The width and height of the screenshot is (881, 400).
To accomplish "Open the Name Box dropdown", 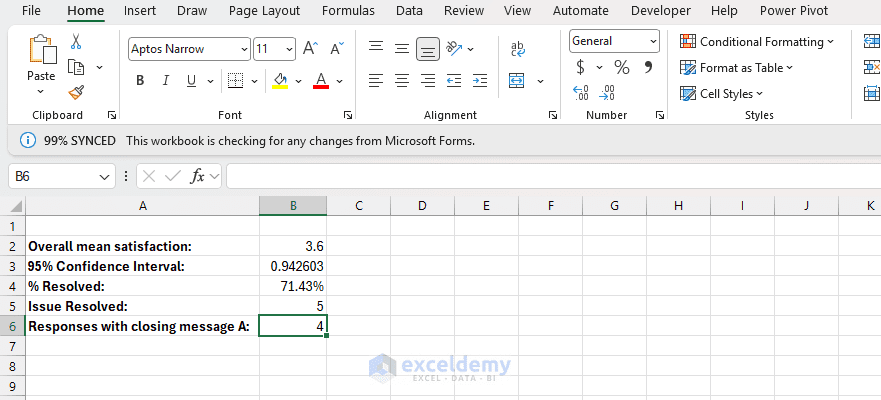I will tap(104, 177).
